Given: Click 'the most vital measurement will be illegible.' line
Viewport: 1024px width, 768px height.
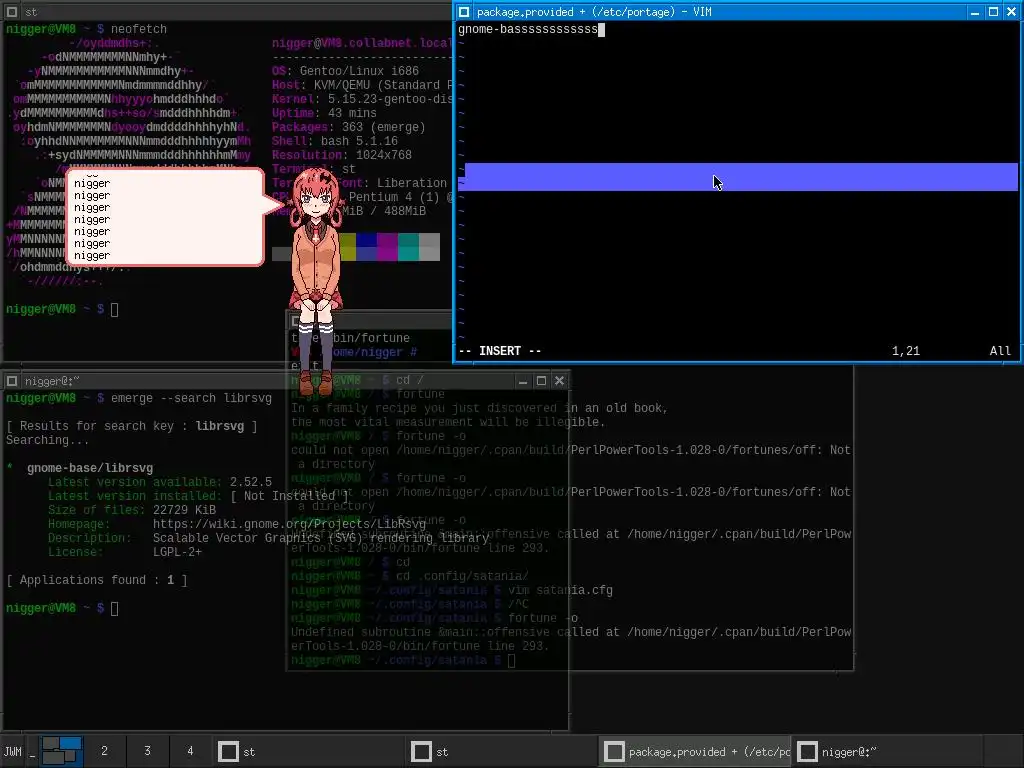Looking at the screenshot, I should (448, 423).
